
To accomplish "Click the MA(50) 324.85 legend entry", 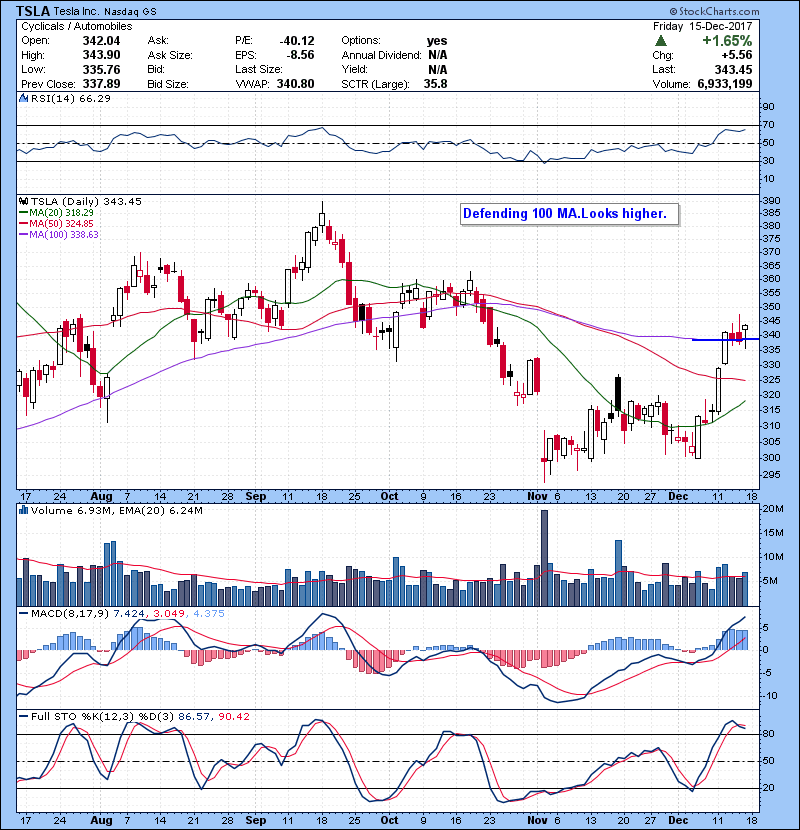I will [56, 223].
